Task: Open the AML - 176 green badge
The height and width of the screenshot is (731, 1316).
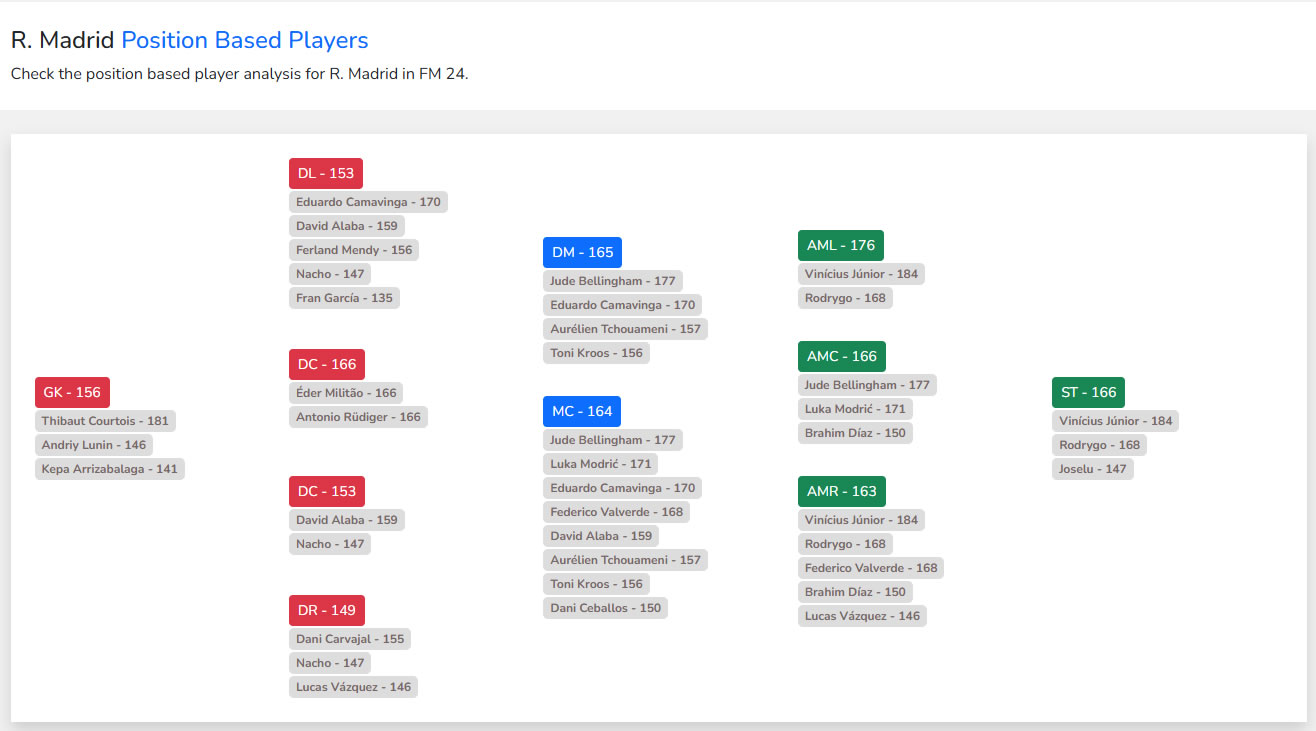Action: point(840,245)
